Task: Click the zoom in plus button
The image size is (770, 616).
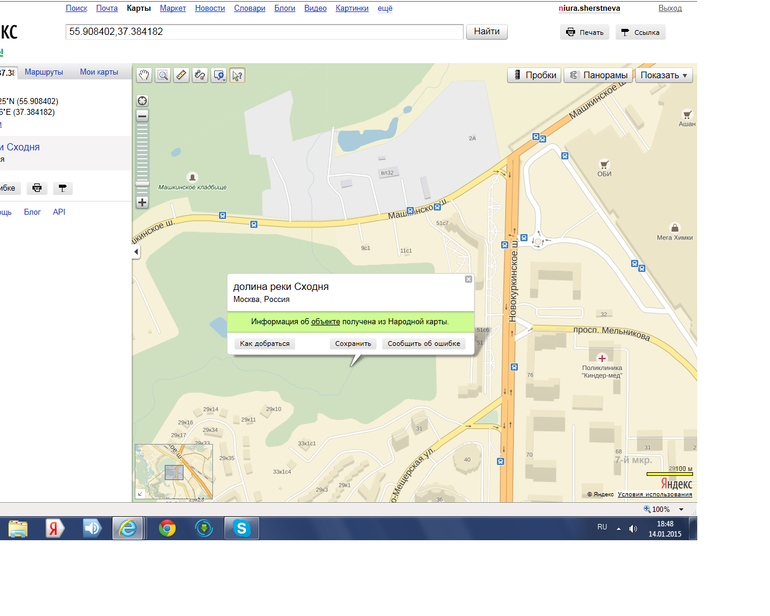Action: (x=142, y=202)
